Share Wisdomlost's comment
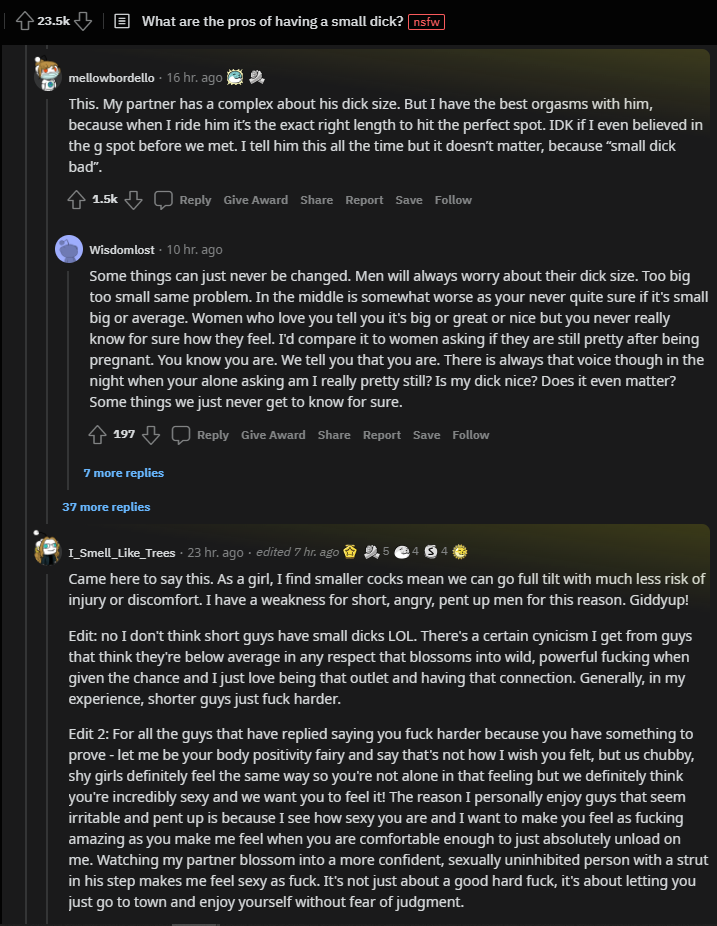Viewport: 717px width, 926px height. [x=334, y=435]
